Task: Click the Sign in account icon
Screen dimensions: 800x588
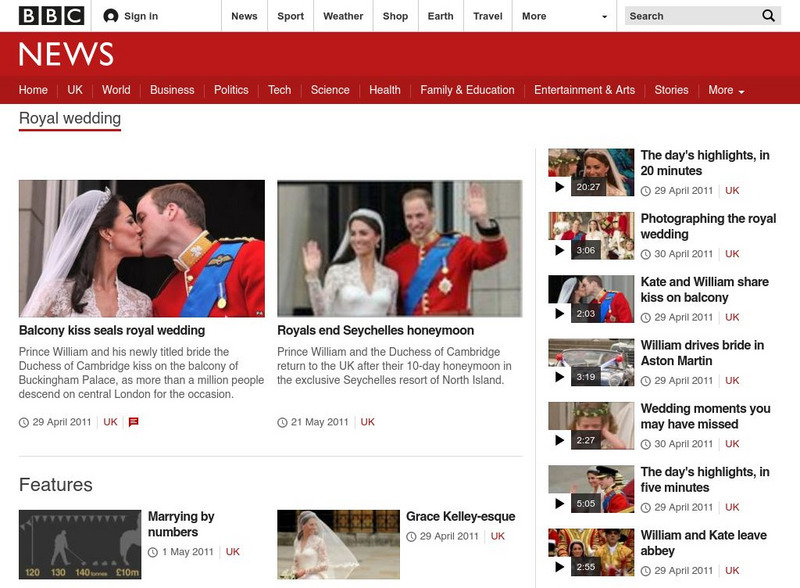Action: click(111, 16)
